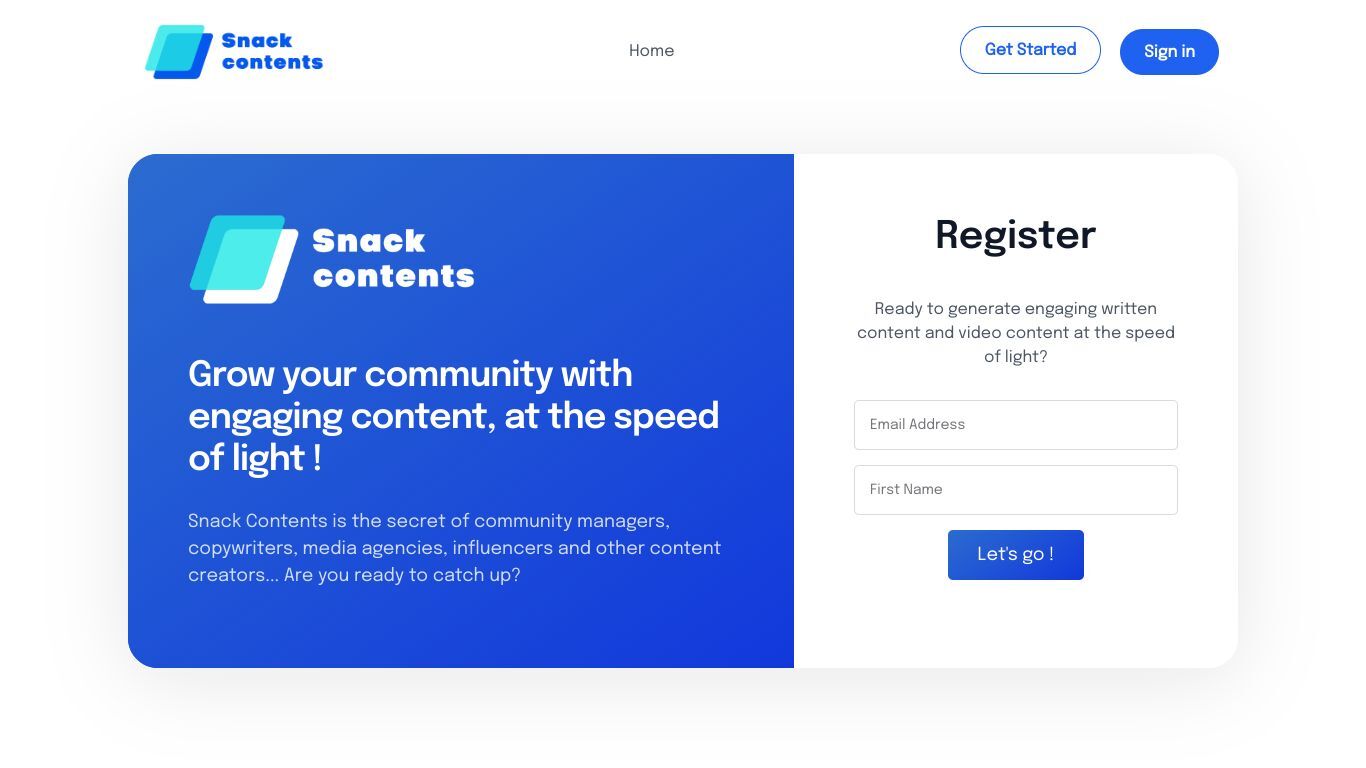The image size is (1366, 768).
Task: Focus the Email Address input field
Action: pos(1016,425)
